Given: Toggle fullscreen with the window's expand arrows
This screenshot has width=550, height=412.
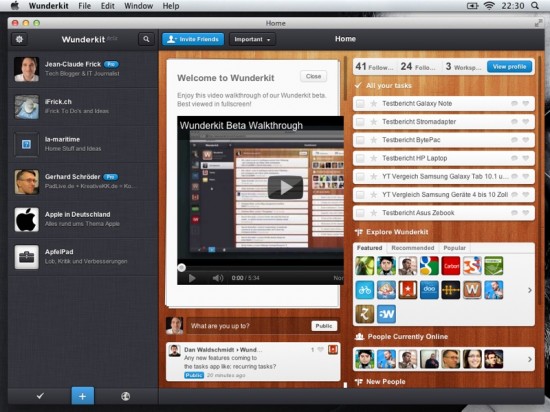Looking at the screenshot, I should coord(538,23).
